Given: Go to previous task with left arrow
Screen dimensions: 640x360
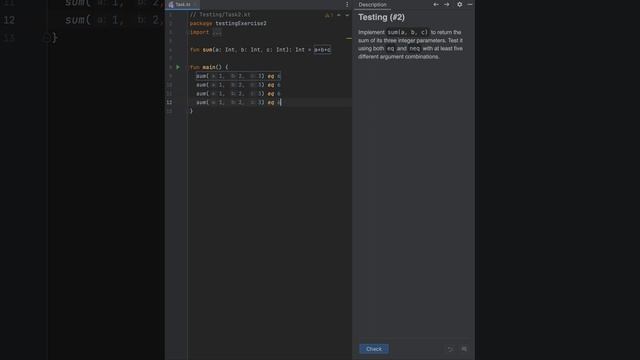Looking at the screenshot, I should (x=436, y=4).
